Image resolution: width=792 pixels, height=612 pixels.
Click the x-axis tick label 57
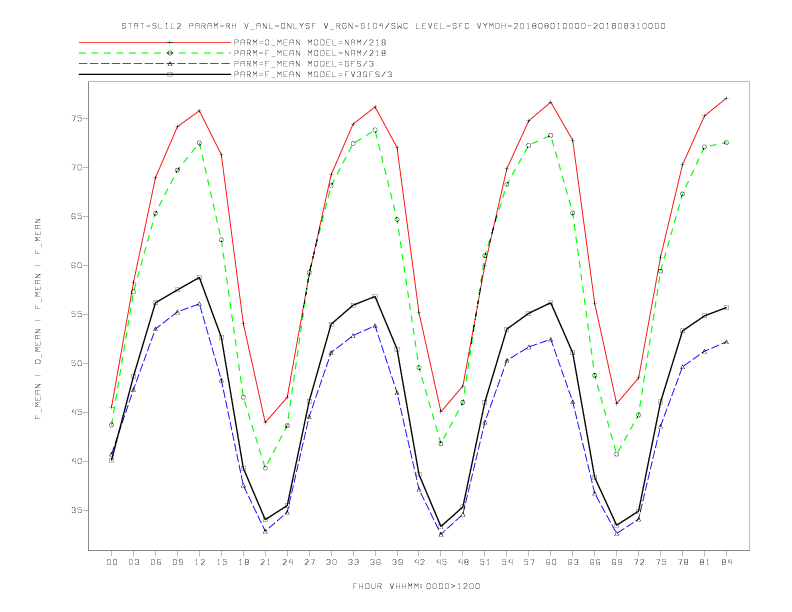529,562
